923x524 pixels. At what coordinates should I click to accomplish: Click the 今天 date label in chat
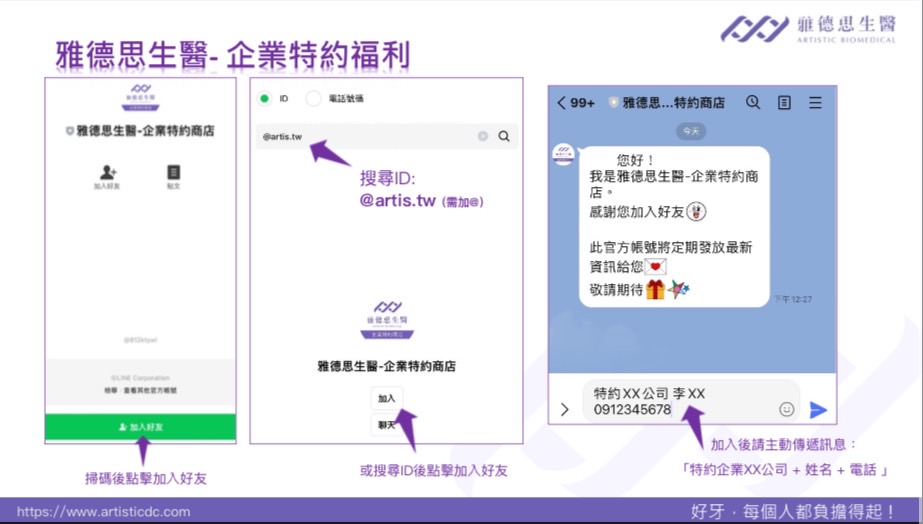691,131
